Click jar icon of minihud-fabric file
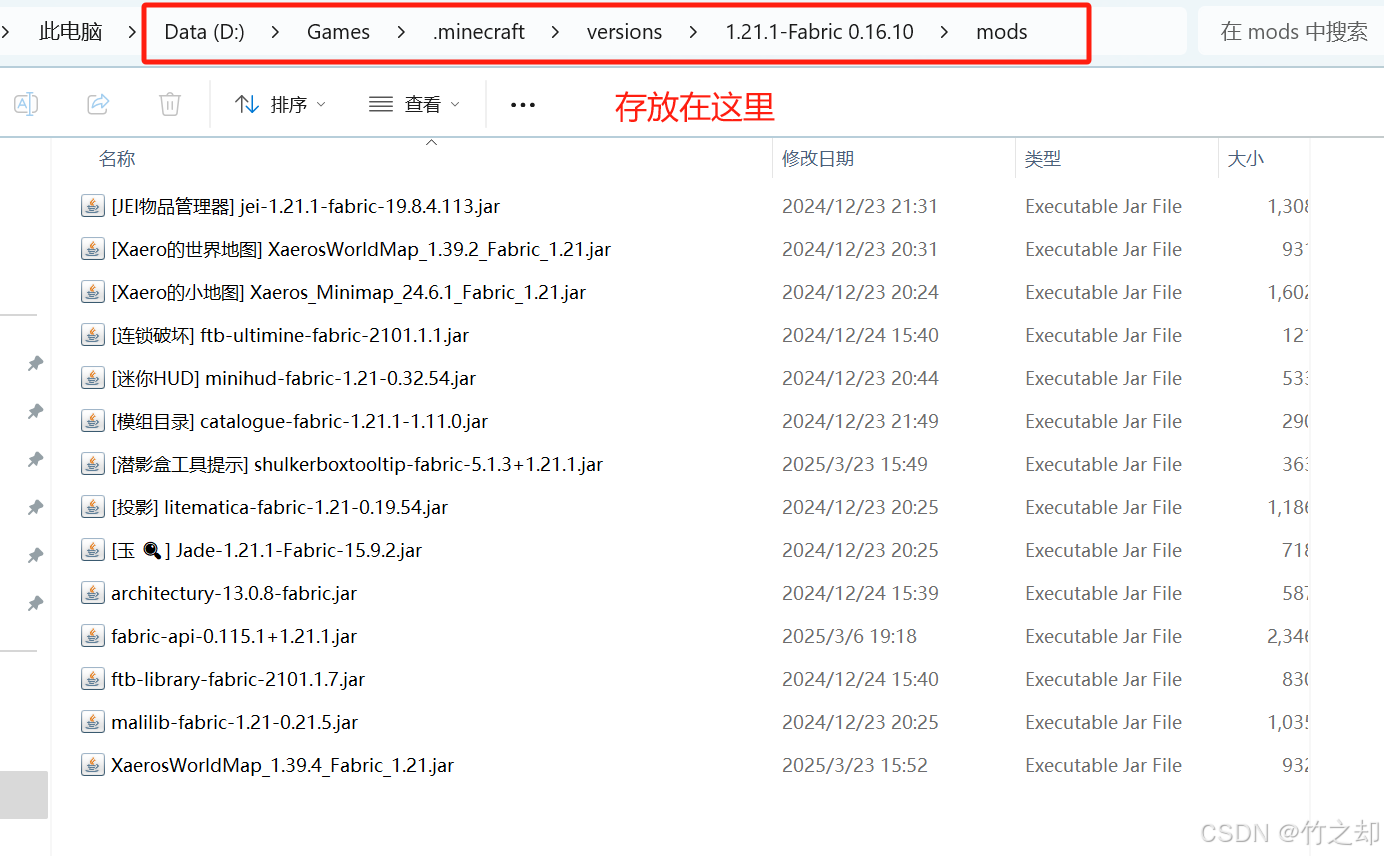 (92, 379)
